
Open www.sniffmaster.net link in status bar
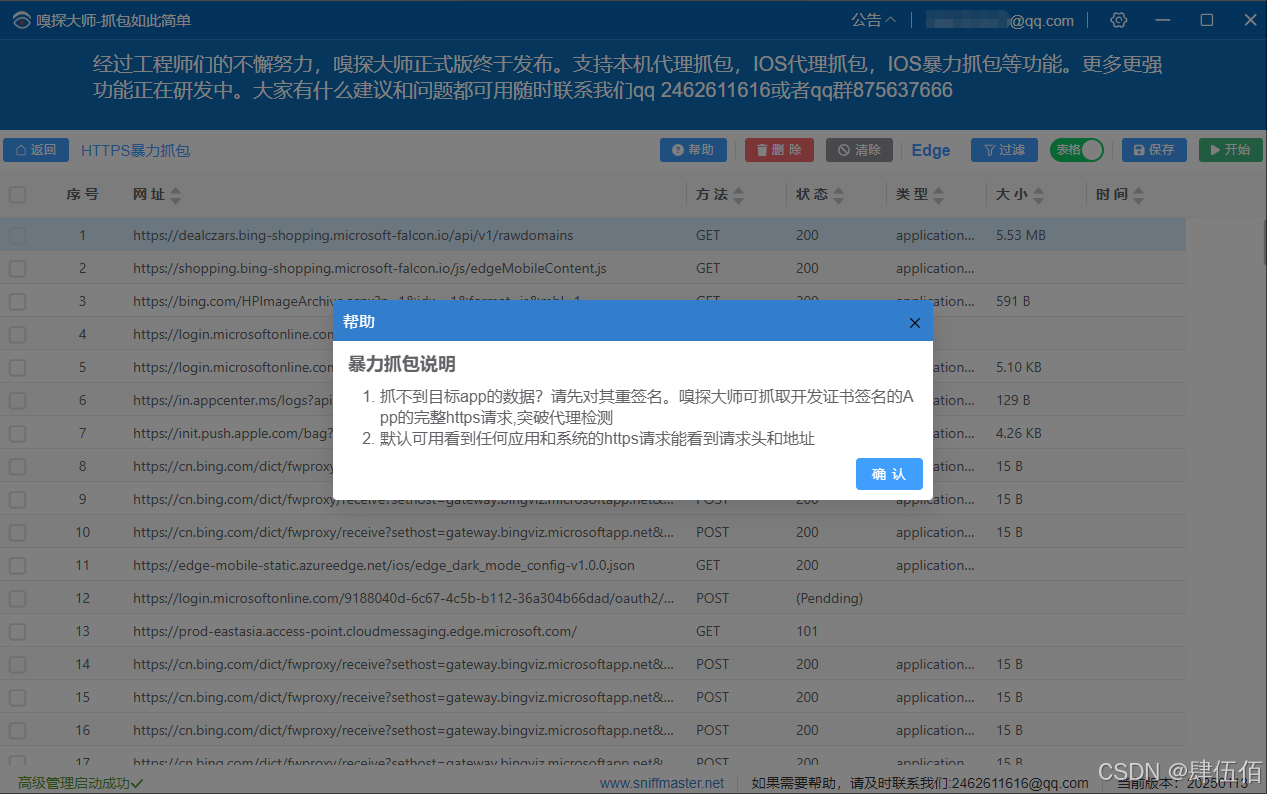(x=662, y=784)
